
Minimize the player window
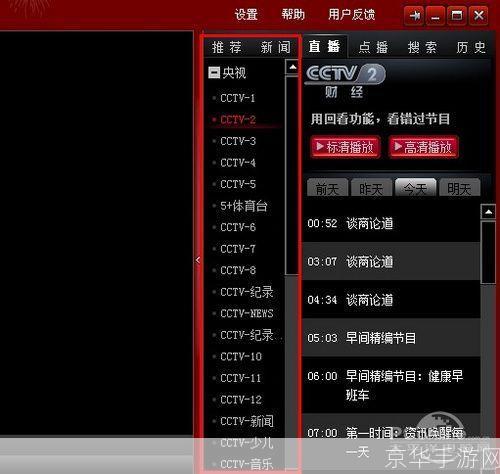(435, 15)
